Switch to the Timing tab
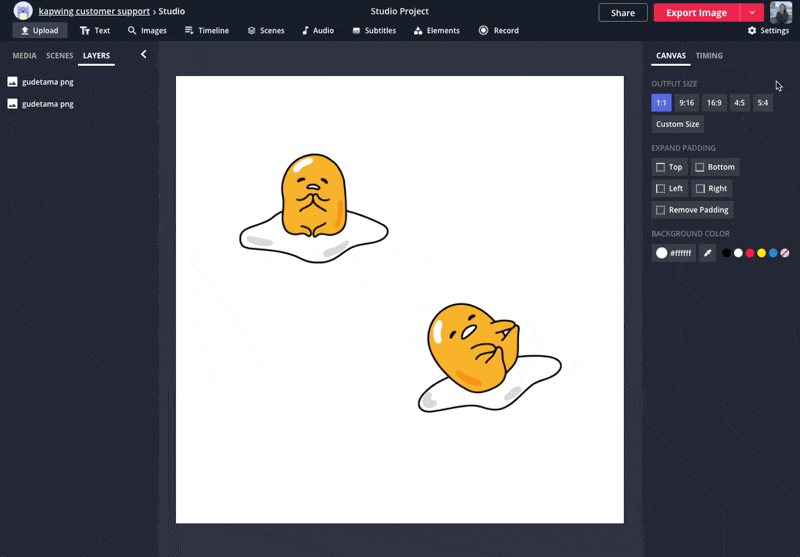 tap(709, 56)
